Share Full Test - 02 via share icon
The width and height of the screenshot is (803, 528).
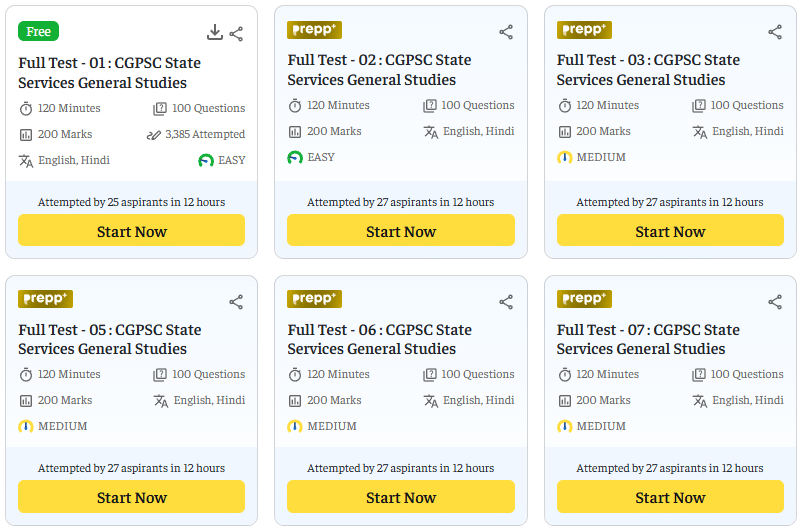(506, 32)
